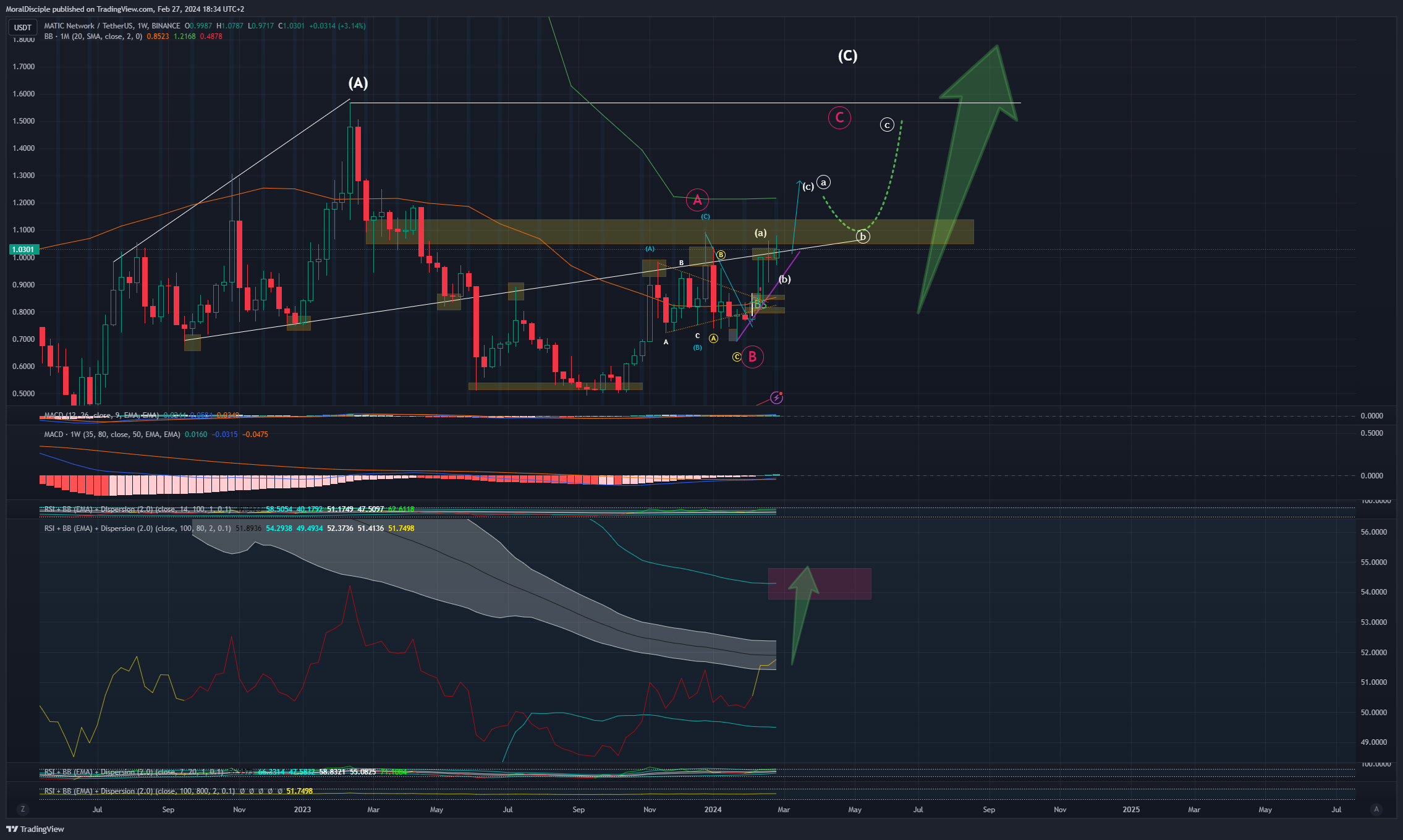1403x840 pixels.
Task: Select the BB 1M (20, SMA, close, 2, 0) legend
Action: [93, 36]
